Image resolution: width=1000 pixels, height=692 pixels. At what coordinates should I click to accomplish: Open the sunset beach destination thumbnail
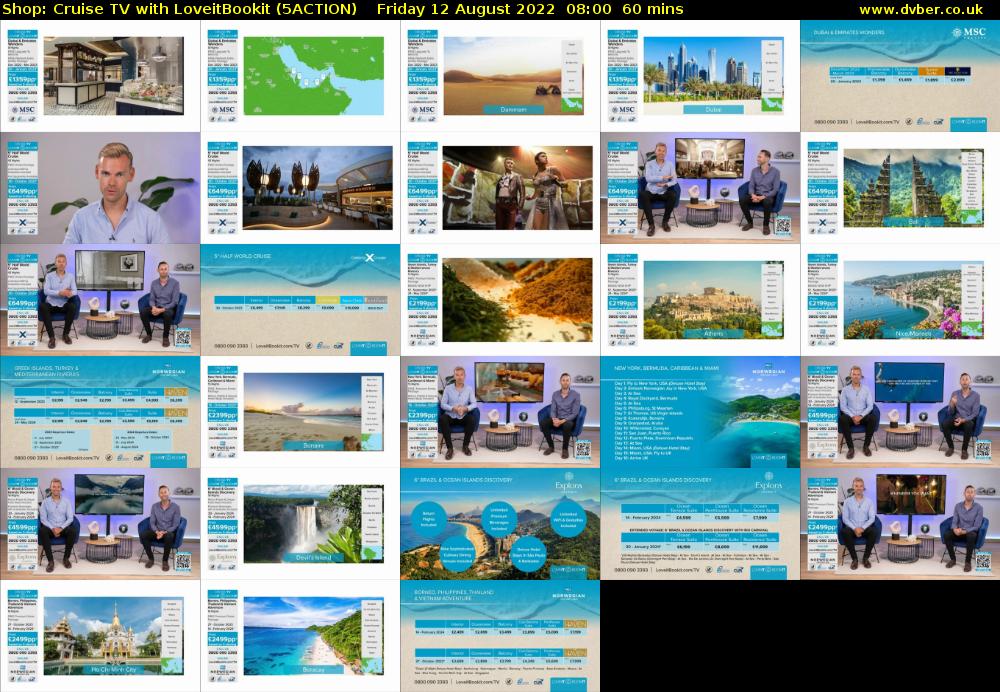pos(300,412)
